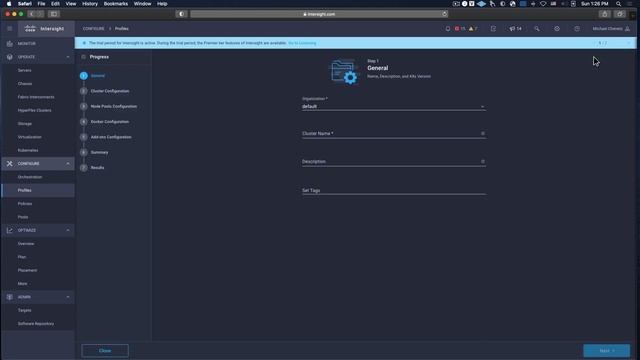The image size is (640, 360).
Task: Click the Monitor chart icon in sidebar
Action: pyautogui.click(x=9, y=43)
